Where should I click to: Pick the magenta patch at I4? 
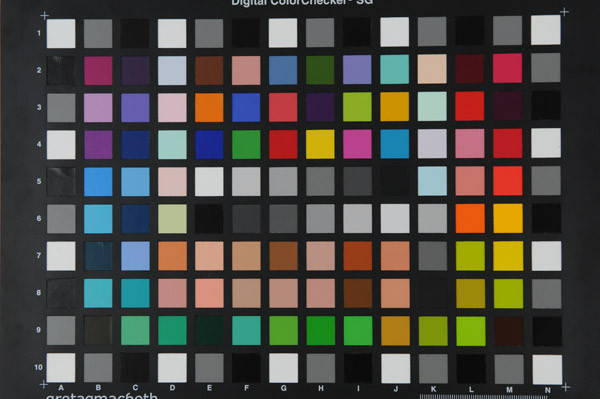[357, 144]
